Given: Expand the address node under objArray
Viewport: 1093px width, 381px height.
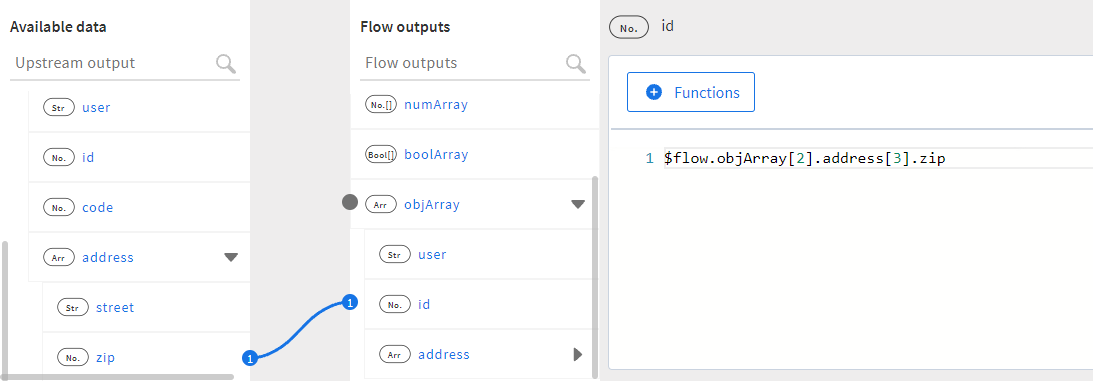Looking at the screenshot, I should pos(577,355).
